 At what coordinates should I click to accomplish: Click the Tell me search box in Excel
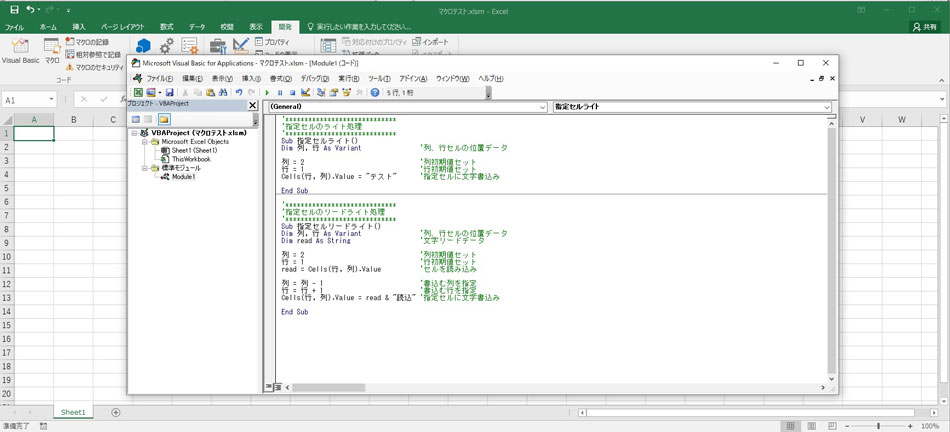(x=360, y=27)
